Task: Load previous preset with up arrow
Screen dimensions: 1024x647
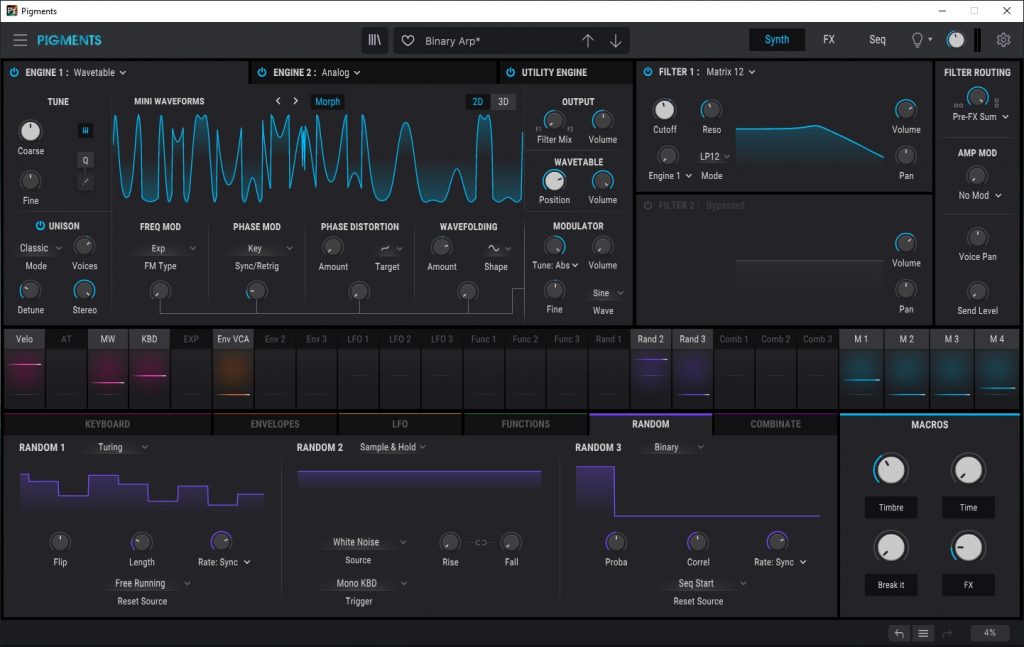Action: tap(588, 40)
